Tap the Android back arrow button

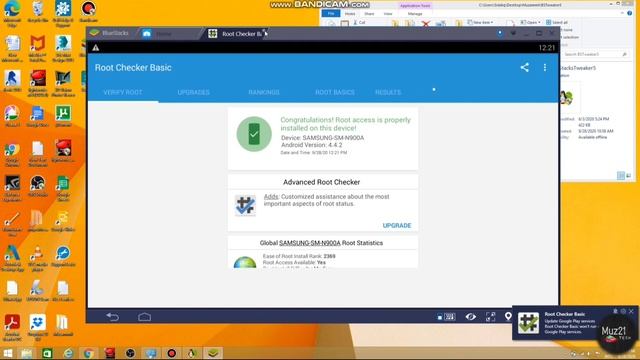pos(112,317)
